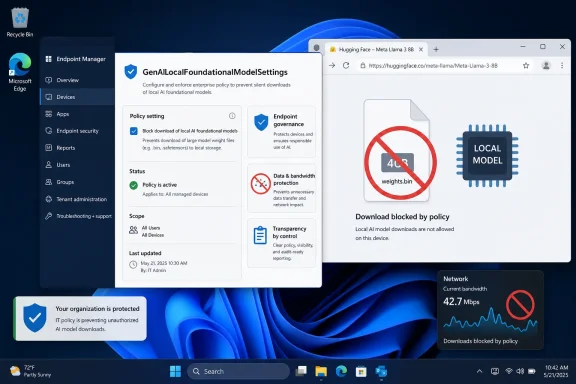Viewport: 576px width, 384px height.
Task: Click the 42.7 Mbps bandwidth value
Action: [461, 302]
